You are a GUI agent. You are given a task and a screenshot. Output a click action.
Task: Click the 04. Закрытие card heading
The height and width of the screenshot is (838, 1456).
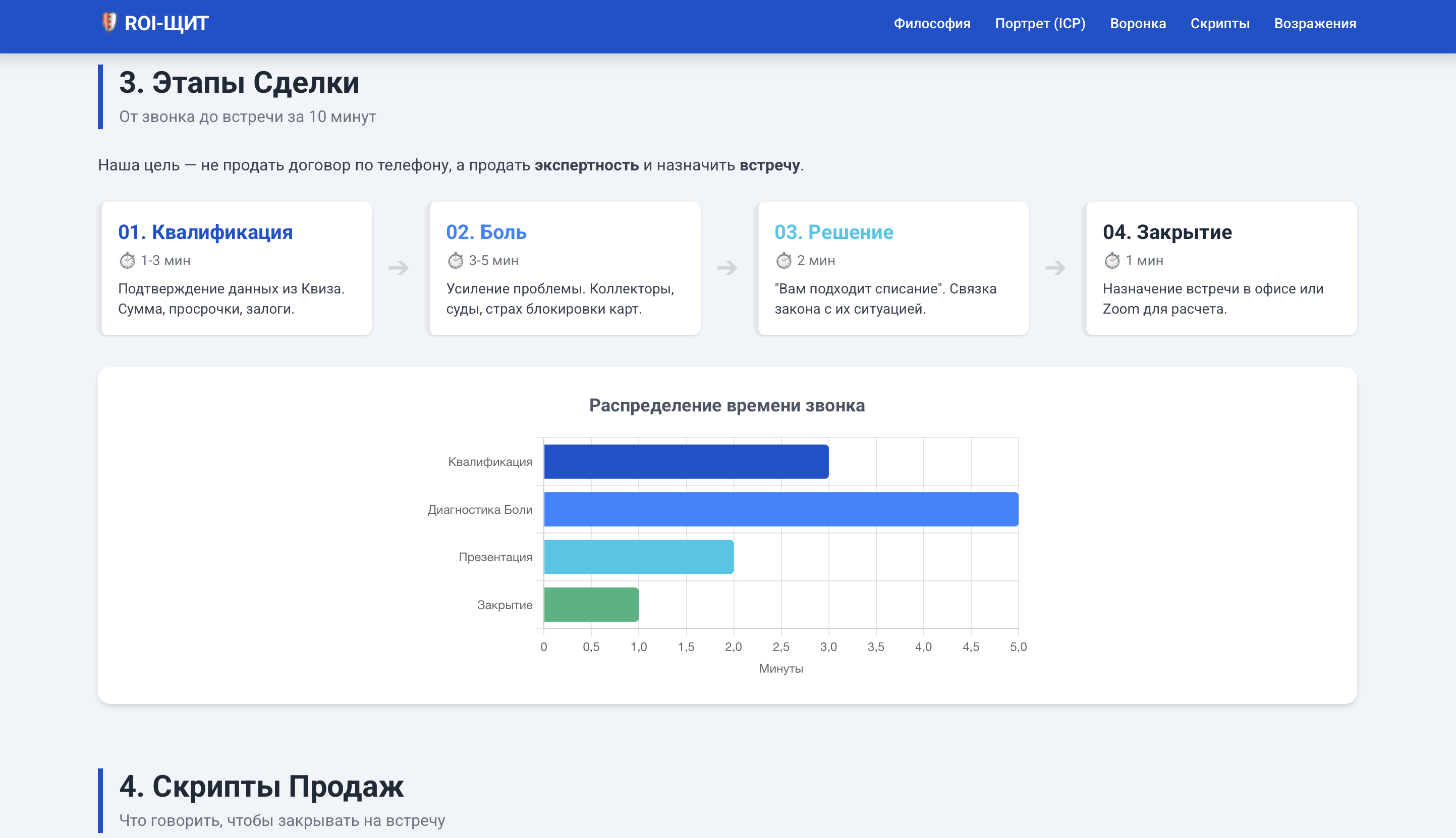(1167, 232)
